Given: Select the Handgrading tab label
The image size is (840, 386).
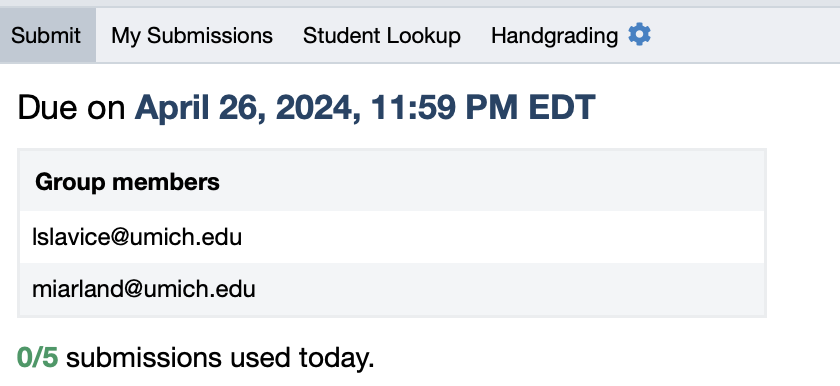Looking at the screenshot, I should (554, 36).
